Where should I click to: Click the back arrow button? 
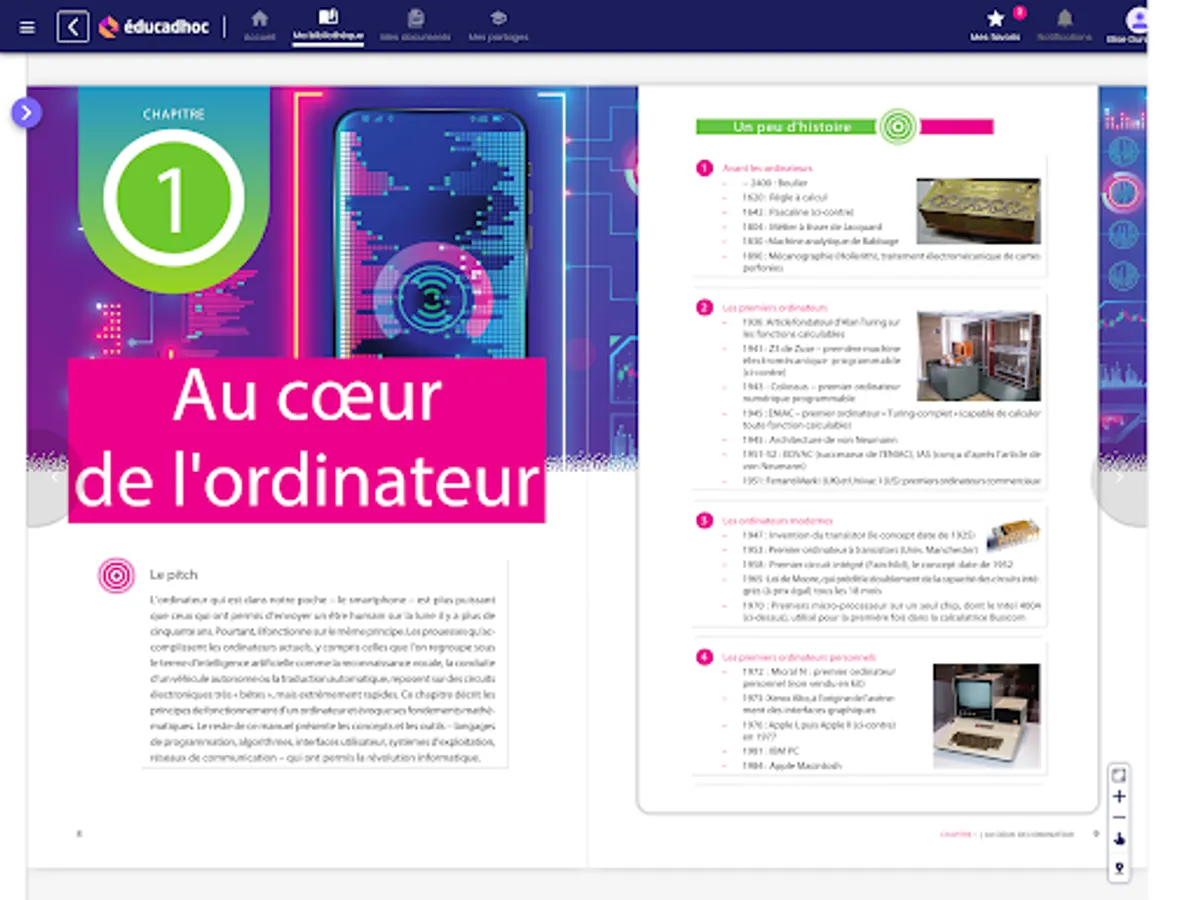(x=72, y=27)
